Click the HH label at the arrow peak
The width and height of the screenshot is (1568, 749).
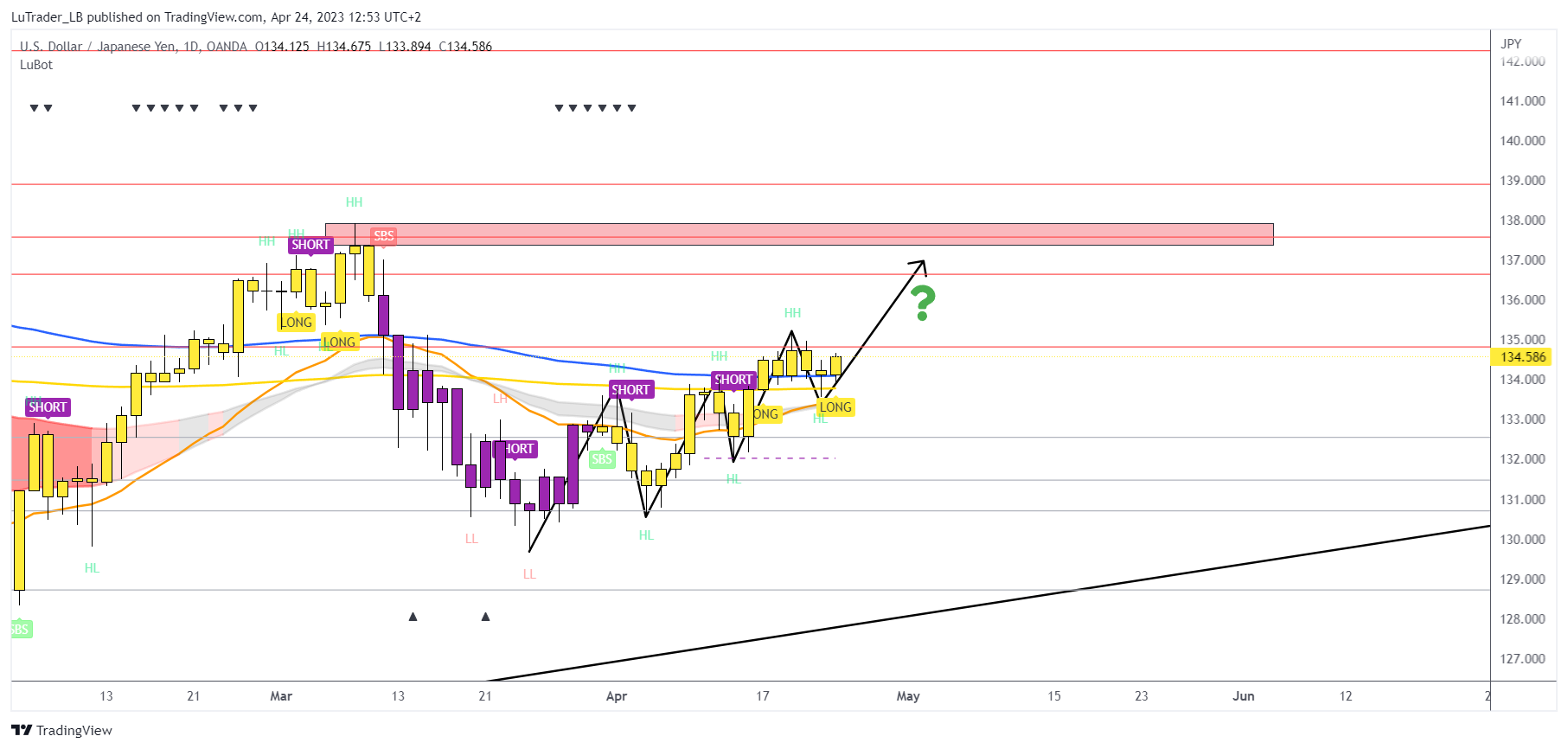coord(792,313)
